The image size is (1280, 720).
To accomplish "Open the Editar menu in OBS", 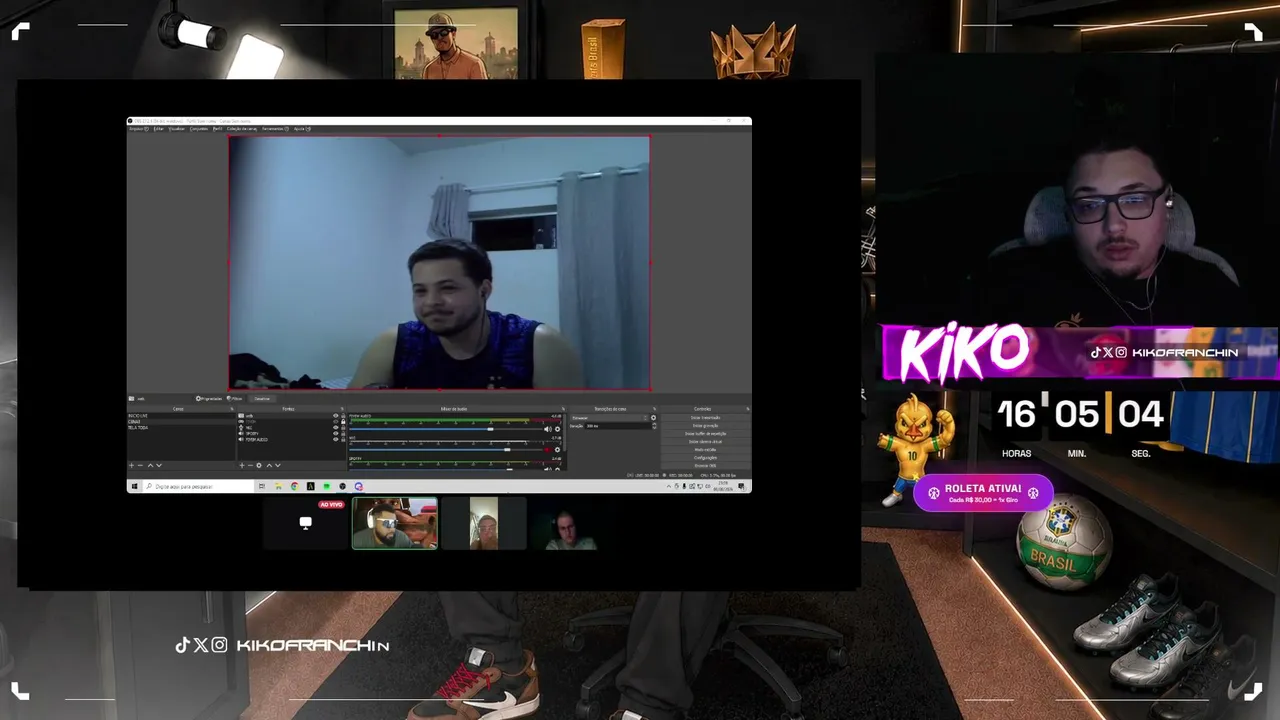I will point(159,129).
